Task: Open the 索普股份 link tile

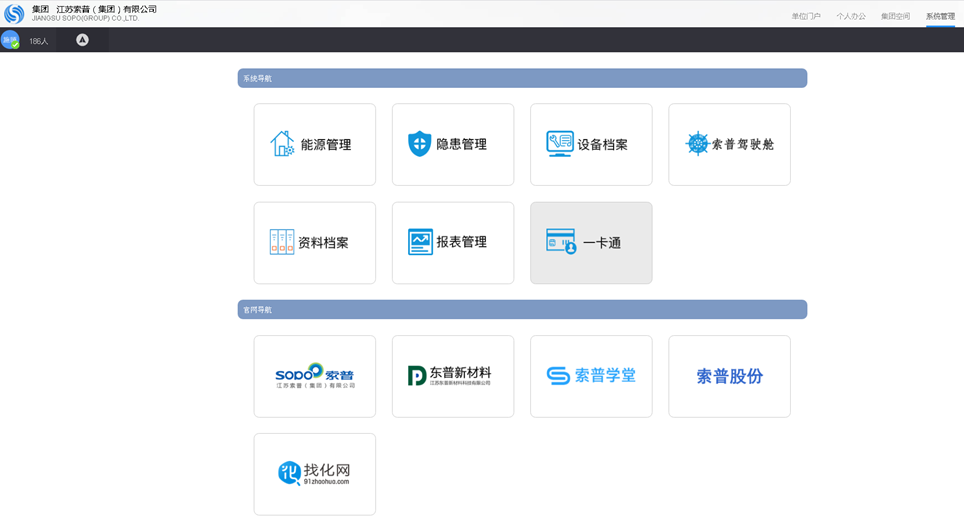Action: pos(729,376)
